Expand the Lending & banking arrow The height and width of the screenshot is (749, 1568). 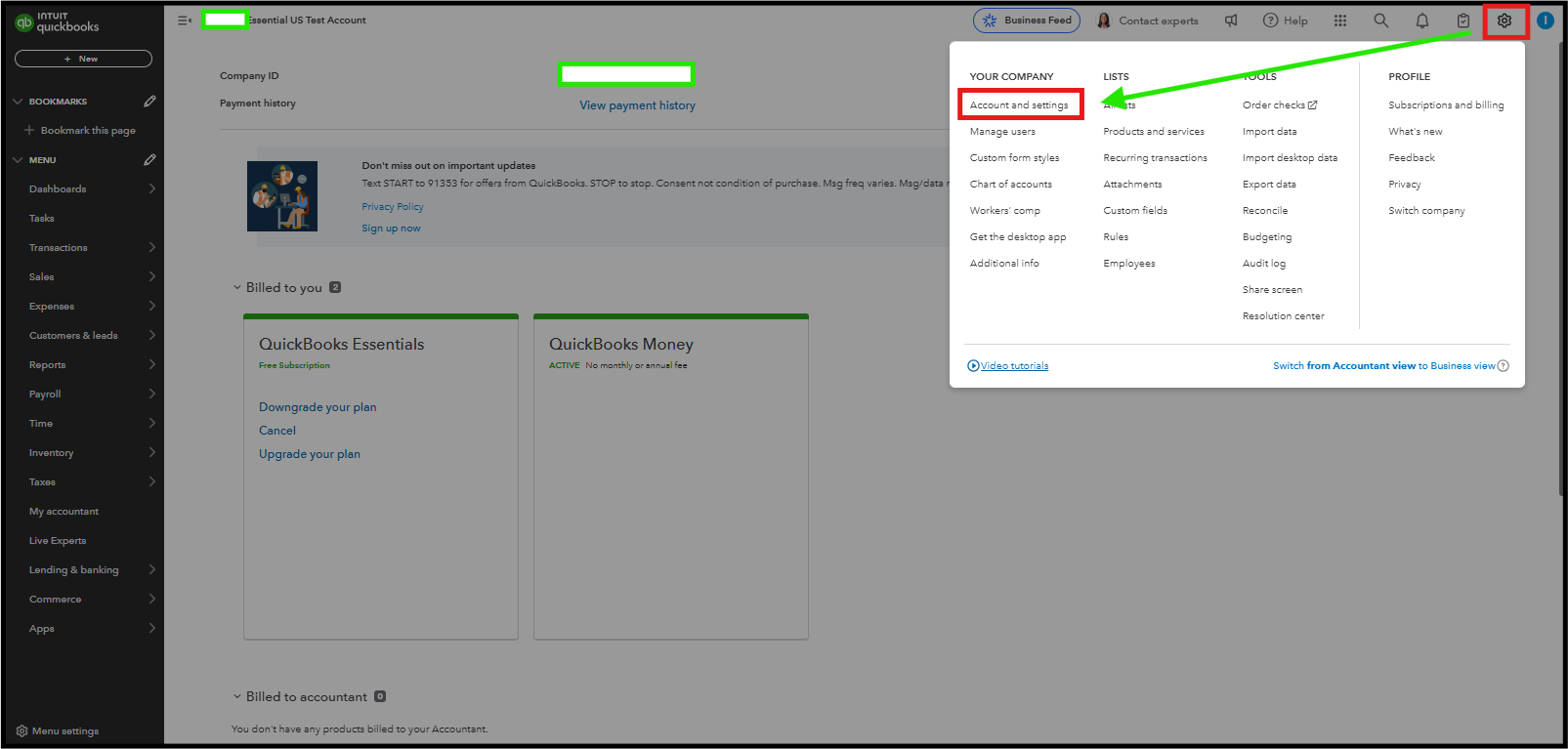151,570
